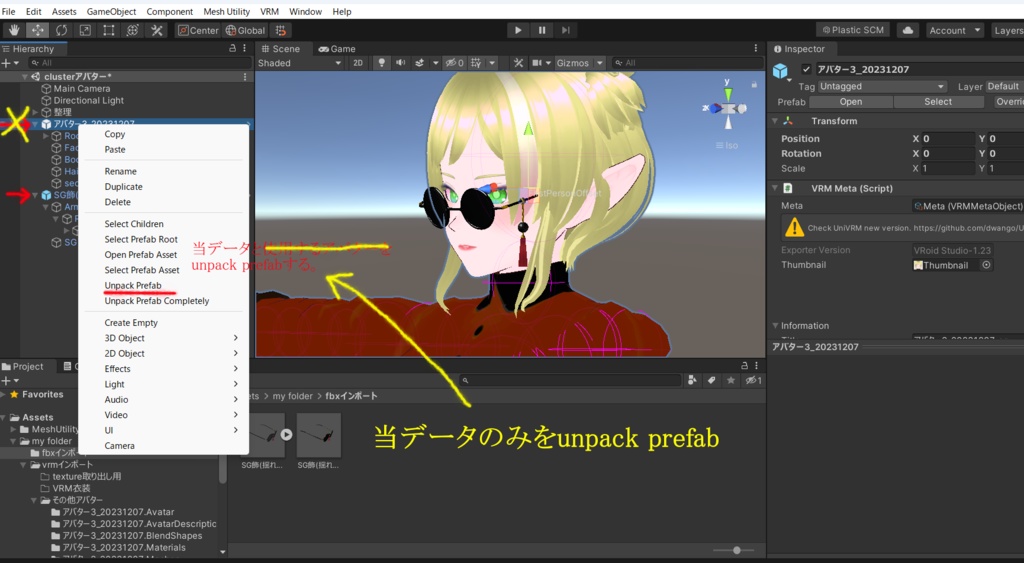Screen dimensions: 1024x563
Task: Click the Pause button
Action: pyautogui.click(x=542, y=30)
